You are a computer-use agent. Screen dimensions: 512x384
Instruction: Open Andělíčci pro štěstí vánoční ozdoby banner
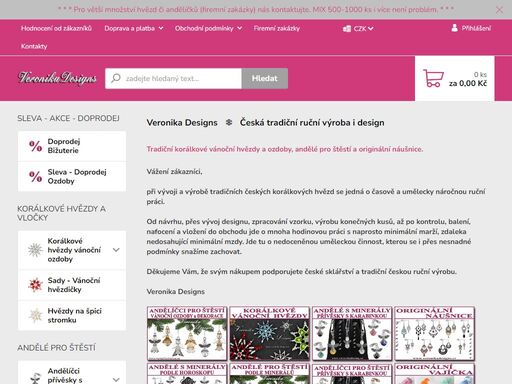click(x=187, y=334)
